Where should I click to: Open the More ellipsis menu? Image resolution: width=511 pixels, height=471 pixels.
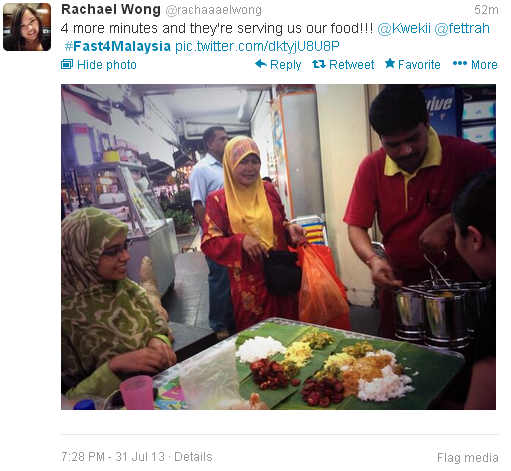(459, 63)
